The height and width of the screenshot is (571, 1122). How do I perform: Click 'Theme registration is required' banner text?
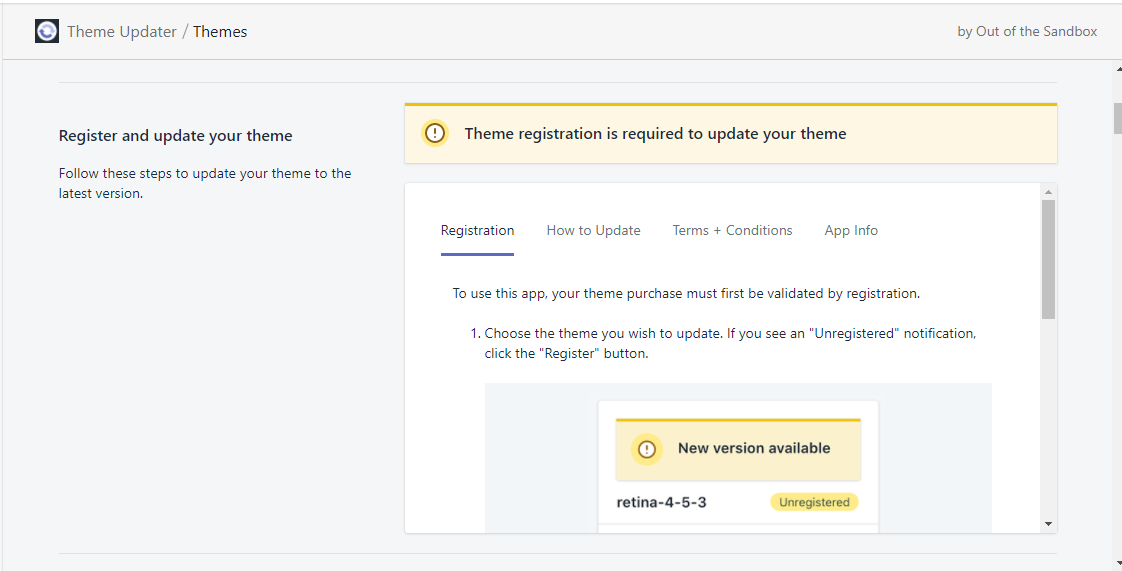[x=655, y=134]
